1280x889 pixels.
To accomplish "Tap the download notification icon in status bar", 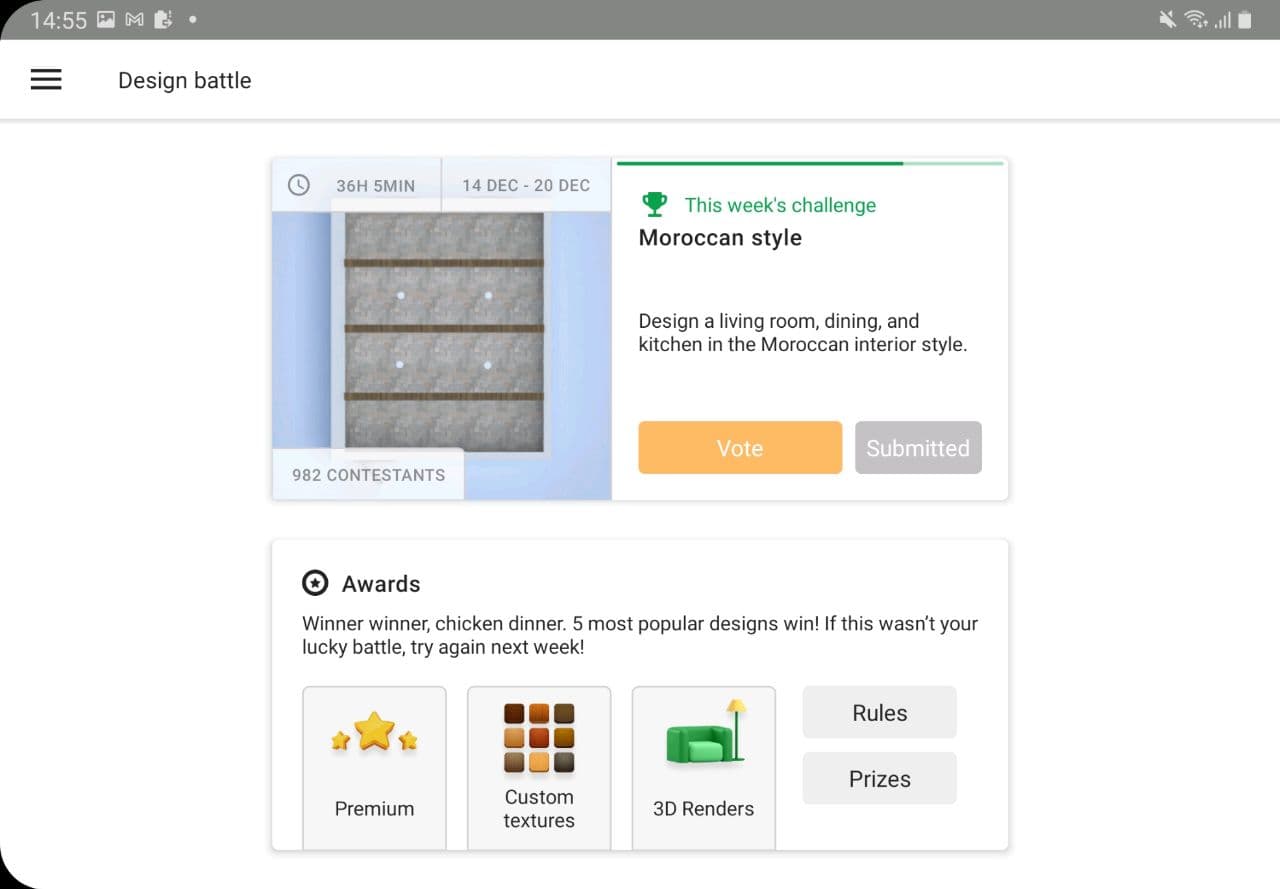I will click(164, 19).
